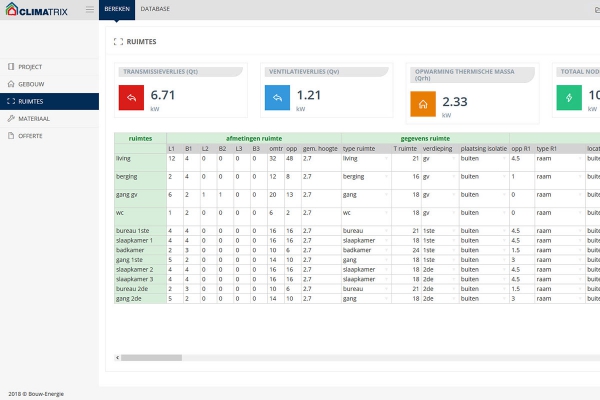600x400 pixels.
Task: Open type ruimte dropdown for badkamer
Action: [386, 250]
